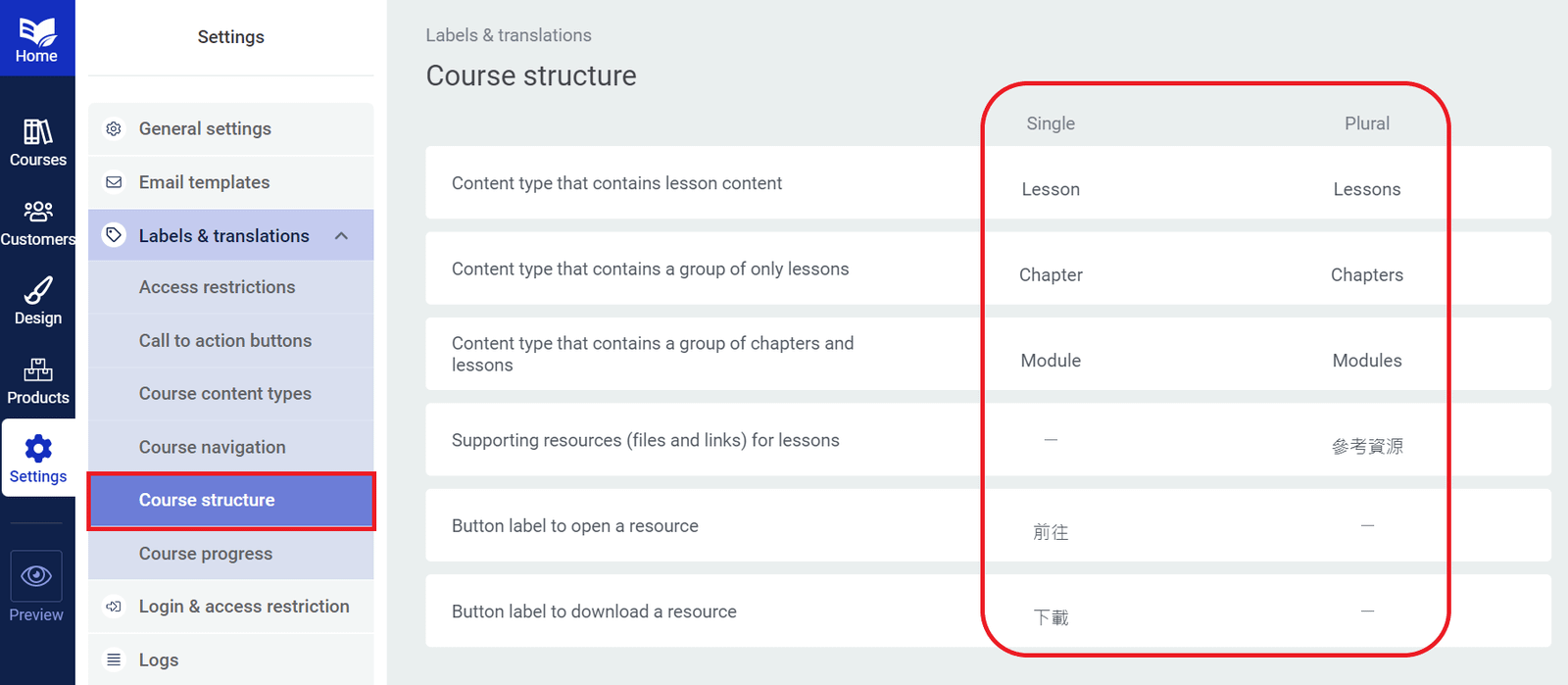1568x685 pixels.
Task: Click the 'Plural' column header
Action: (1367, 123)
